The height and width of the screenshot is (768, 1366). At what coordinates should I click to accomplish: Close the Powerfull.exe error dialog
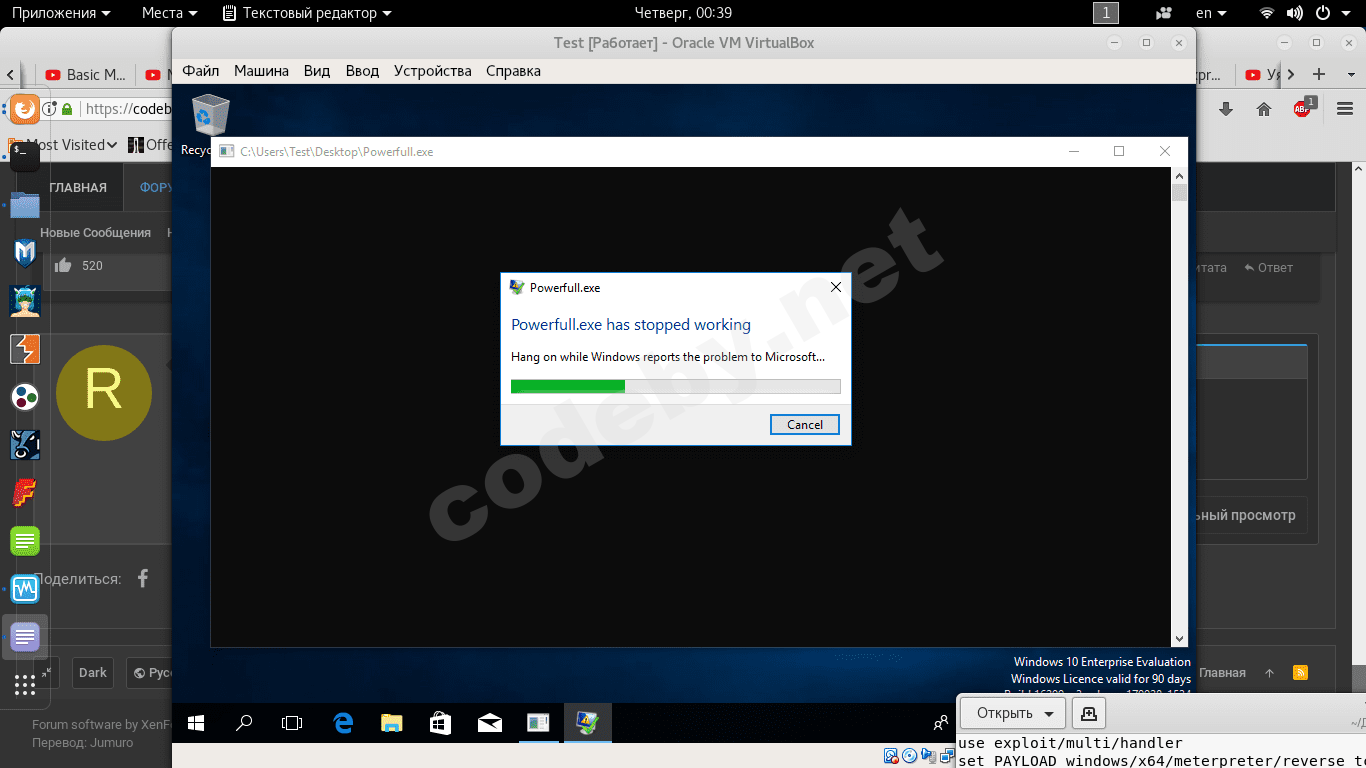(836, 287)
